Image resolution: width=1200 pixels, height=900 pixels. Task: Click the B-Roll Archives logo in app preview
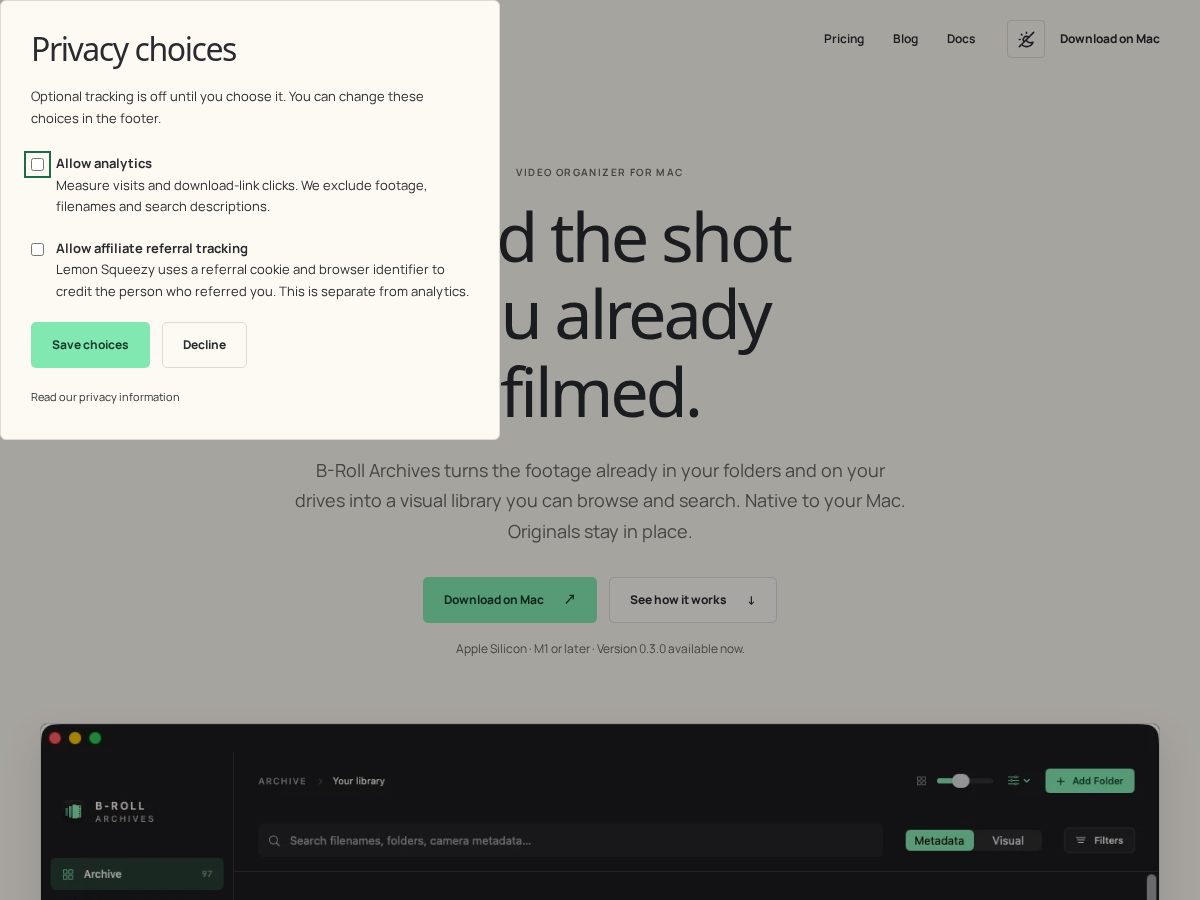[109, 811]
